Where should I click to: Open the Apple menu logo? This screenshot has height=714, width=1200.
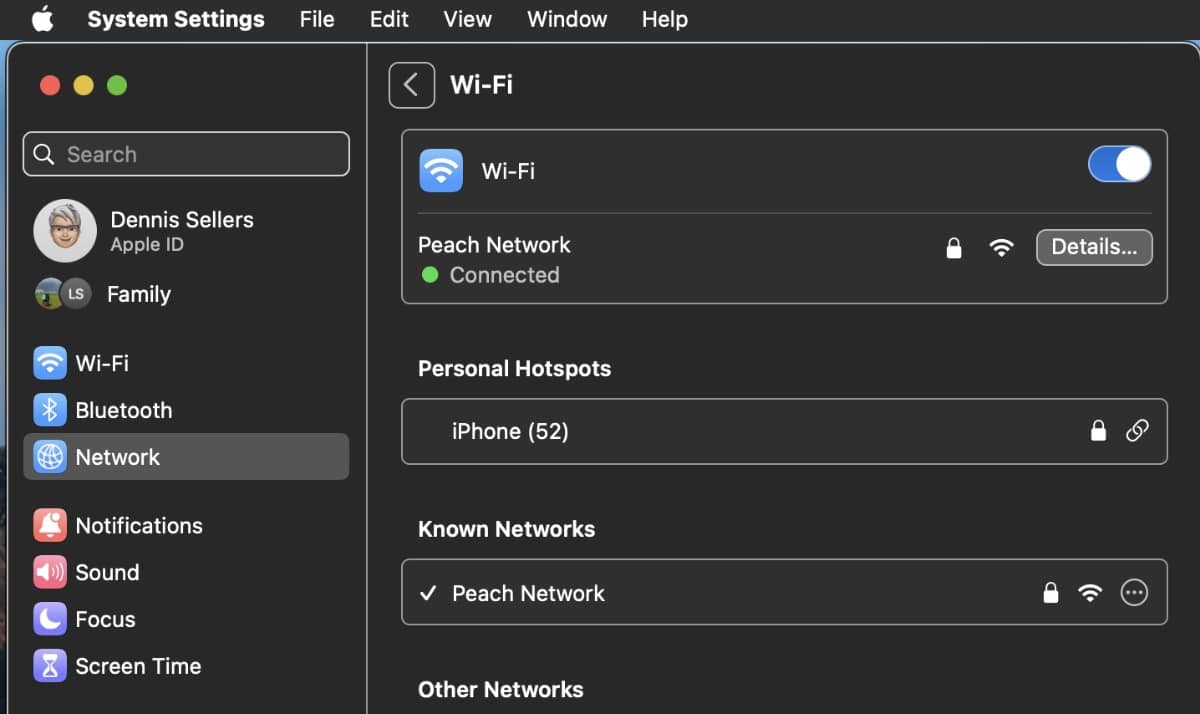(x=42, y=19)
